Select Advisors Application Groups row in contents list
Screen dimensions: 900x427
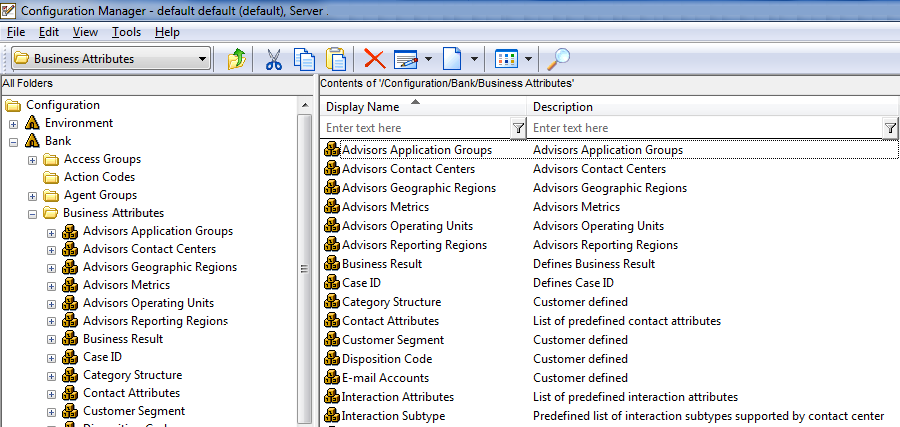tap(610, 150)
